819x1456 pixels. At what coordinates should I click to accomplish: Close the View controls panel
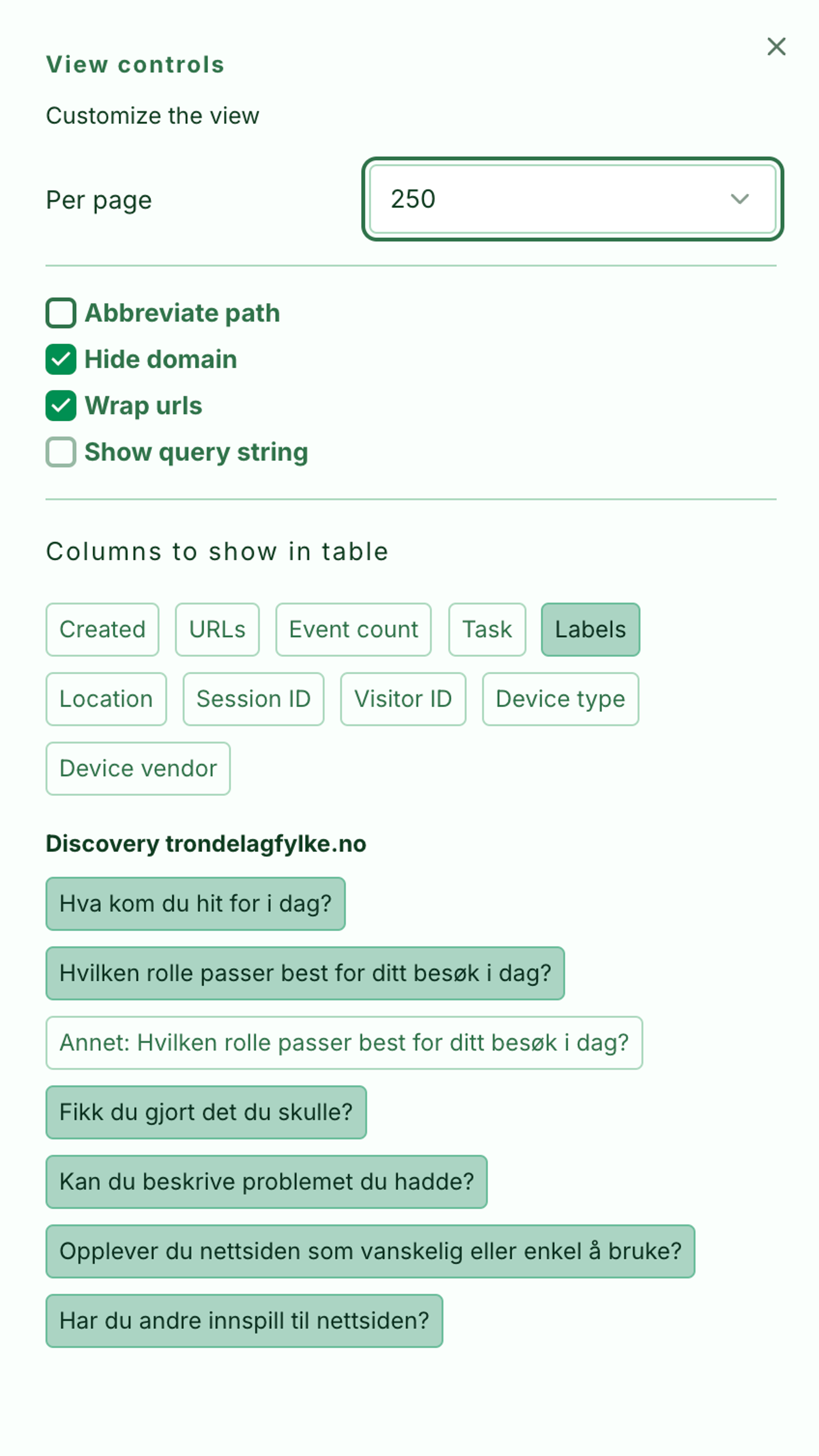[776, 46]
